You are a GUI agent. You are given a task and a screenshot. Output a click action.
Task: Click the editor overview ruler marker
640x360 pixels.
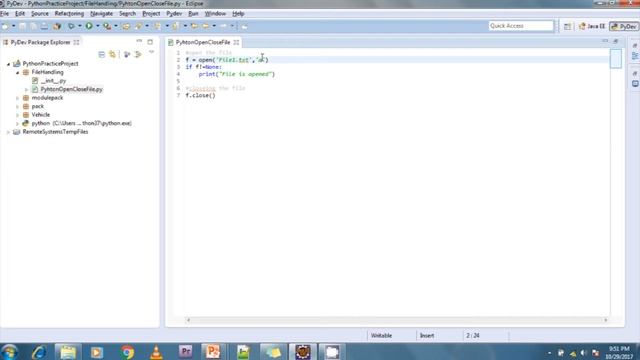616,58
